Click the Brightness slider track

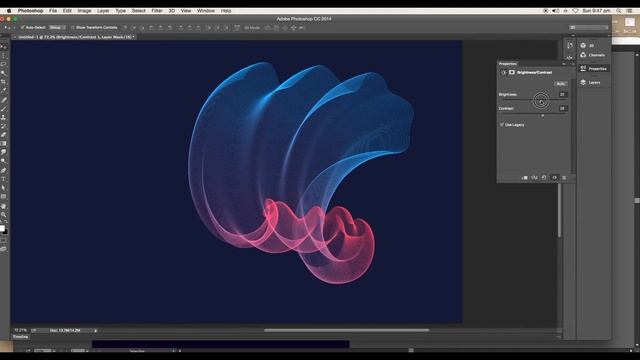[x=533, y=100]
